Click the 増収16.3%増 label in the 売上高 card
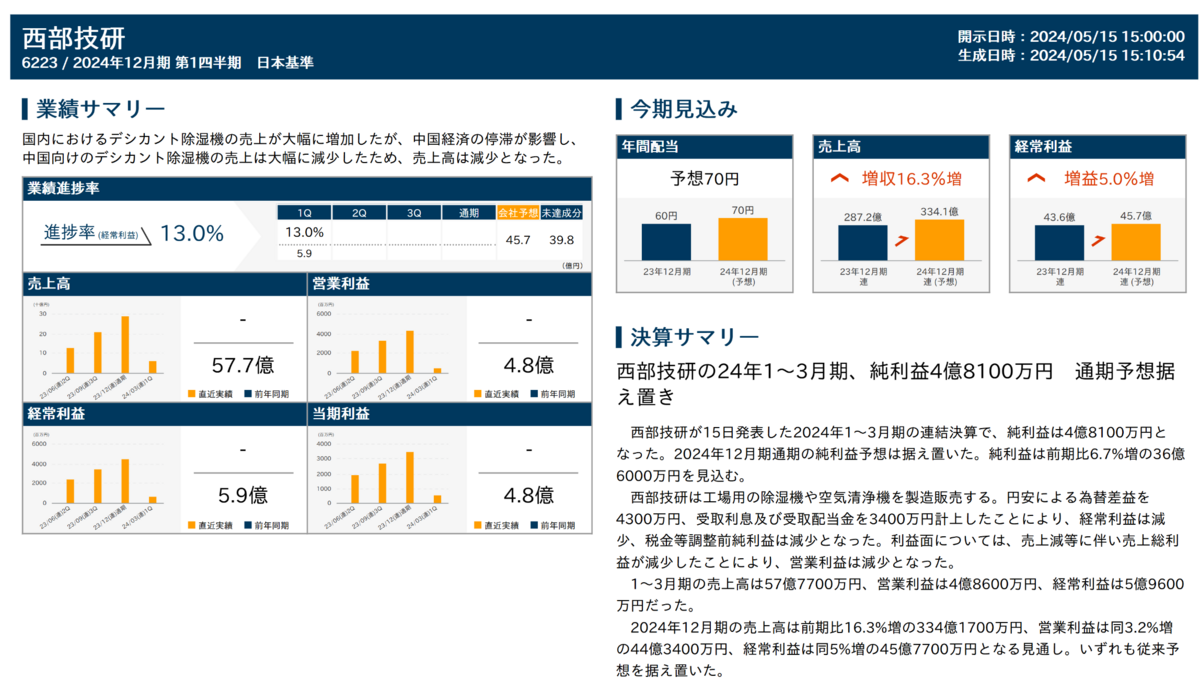1200x691 pixels. click(912, 179)
